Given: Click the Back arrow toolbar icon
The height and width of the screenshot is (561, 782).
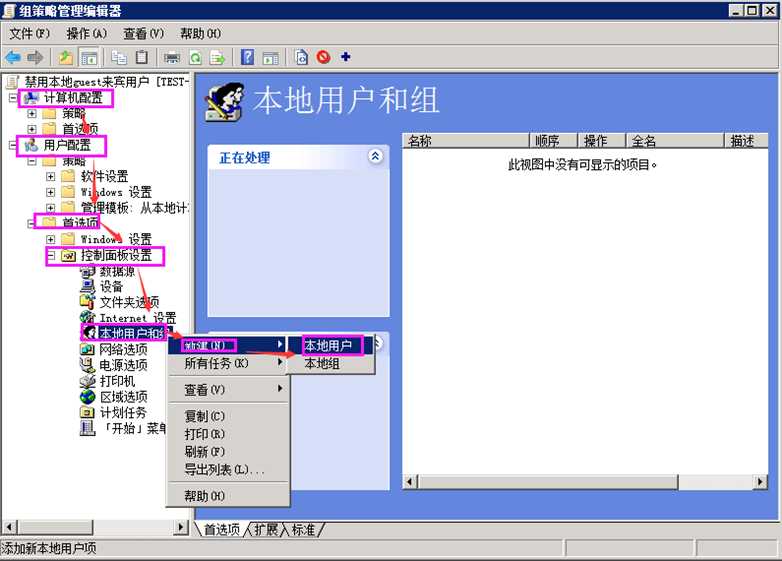Looking at the screenshot, I should coord(12,58).
